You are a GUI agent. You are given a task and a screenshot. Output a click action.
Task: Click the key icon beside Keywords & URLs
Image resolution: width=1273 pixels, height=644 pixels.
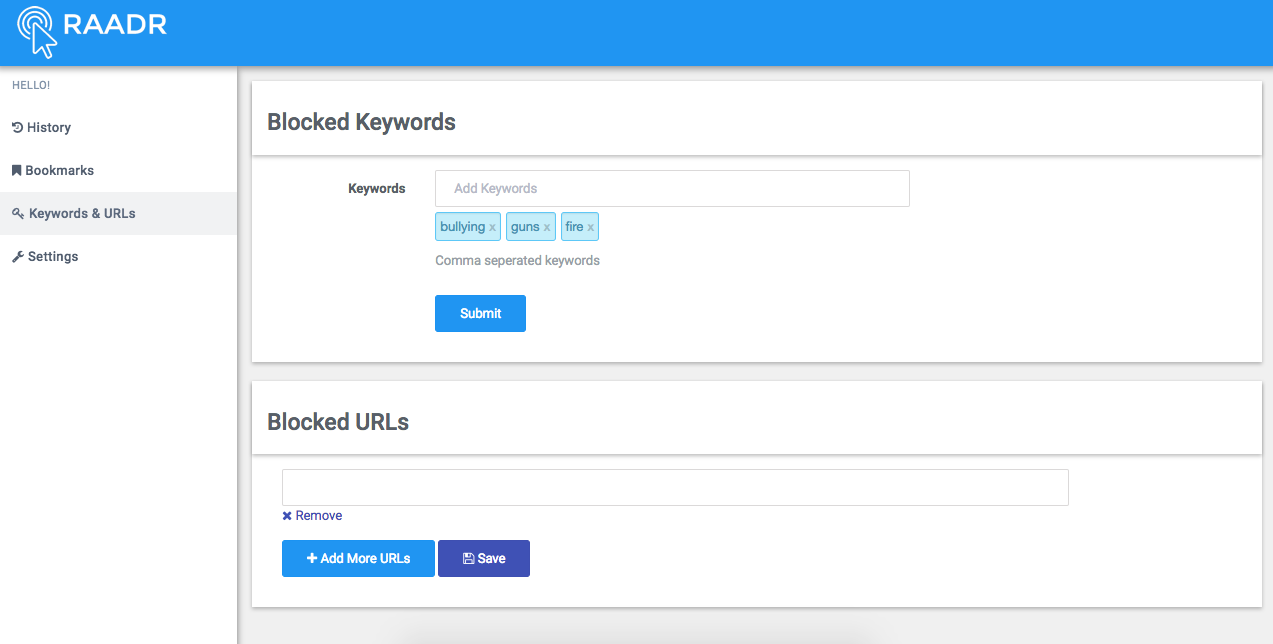click(x=18, y=214)
